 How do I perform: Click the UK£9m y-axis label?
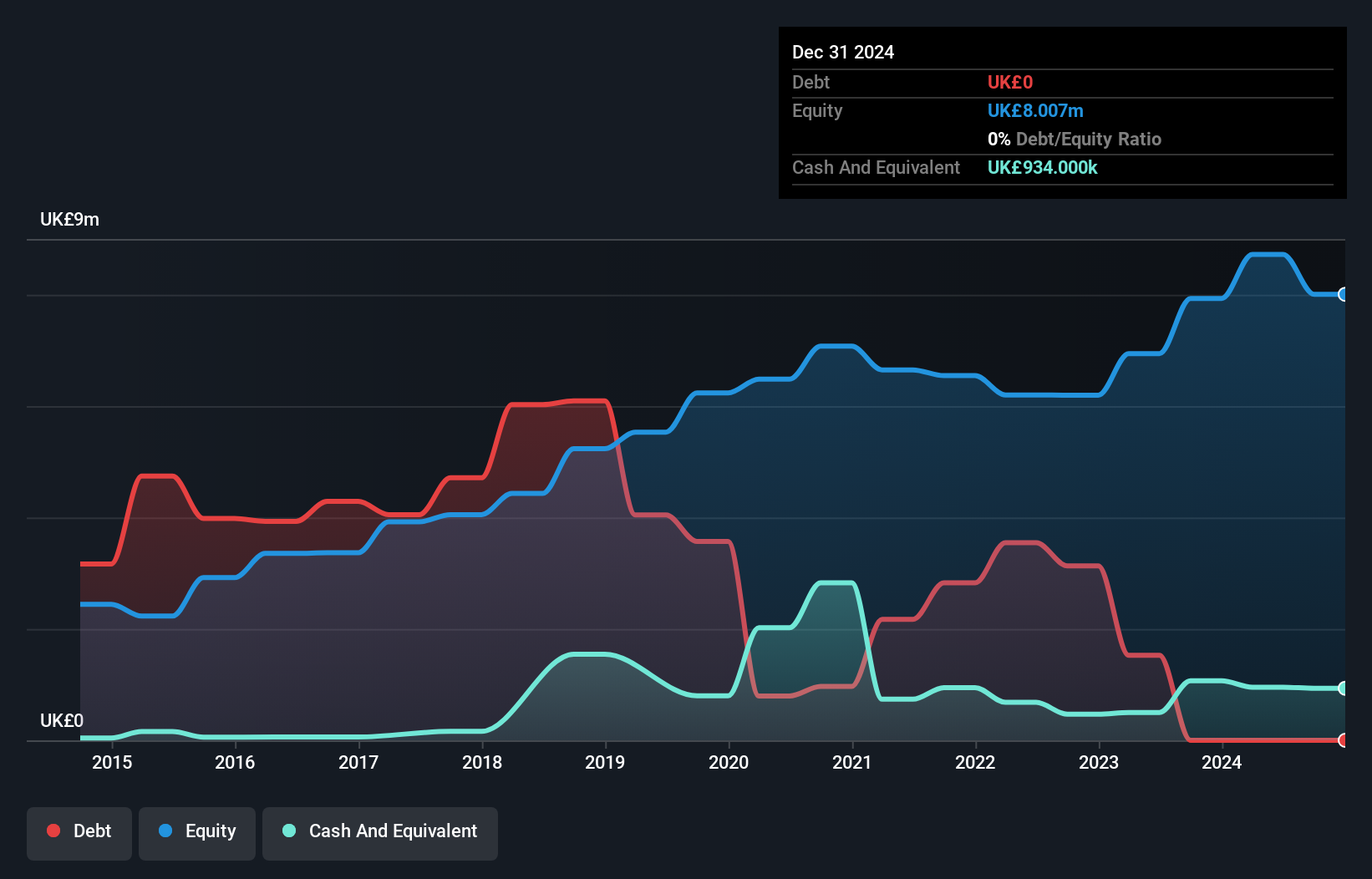click(69, 220)
